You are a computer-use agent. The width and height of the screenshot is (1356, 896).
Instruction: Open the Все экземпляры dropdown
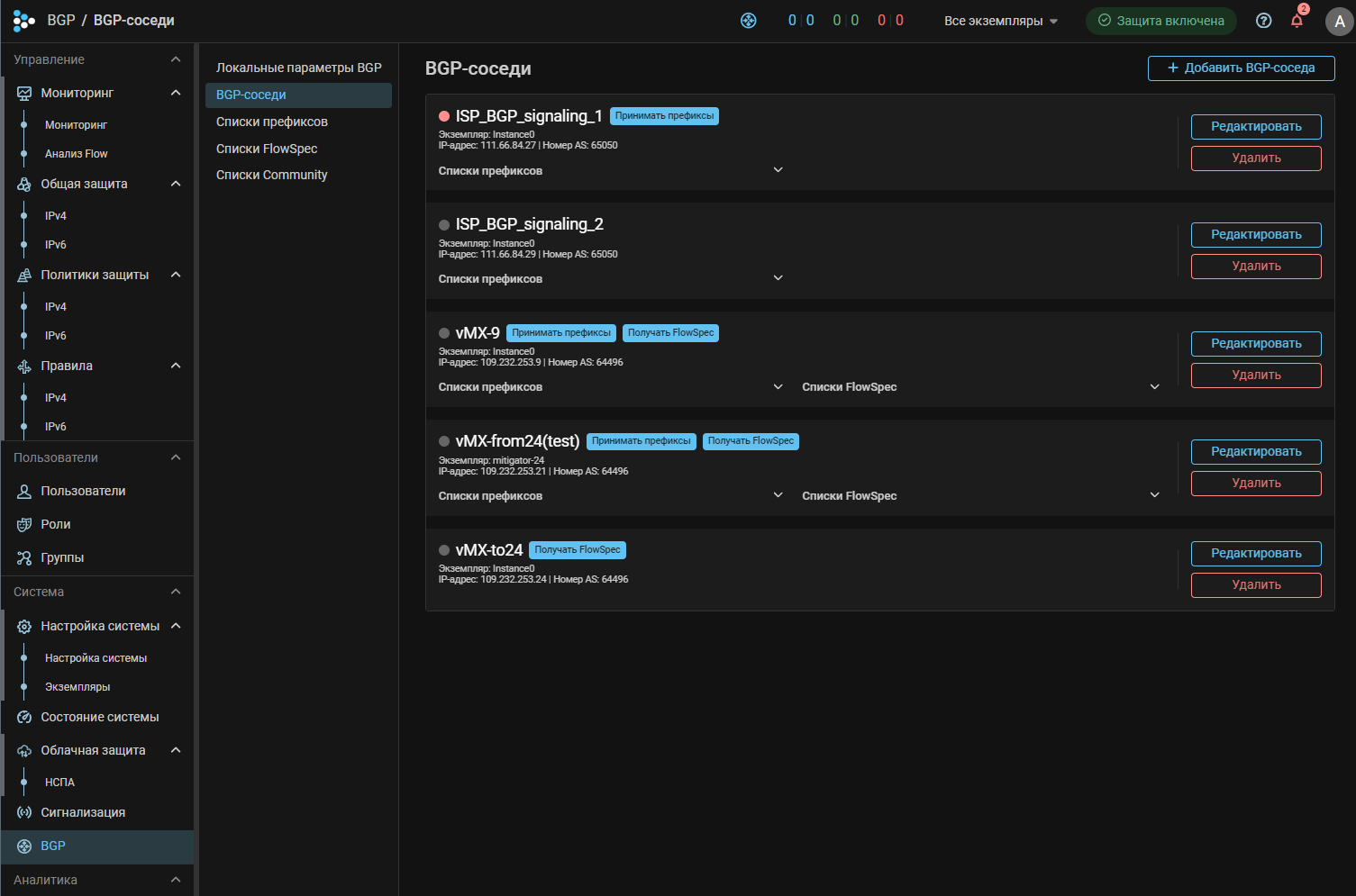point(1000,21)
